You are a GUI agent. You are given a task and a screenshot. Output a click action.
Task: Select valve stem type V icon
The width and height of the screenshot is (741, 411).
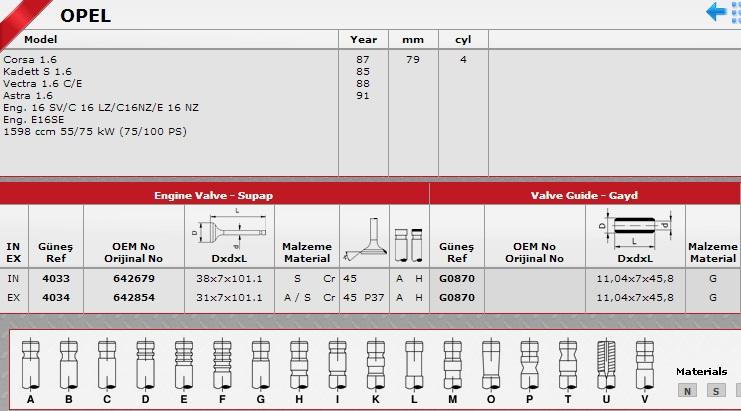tap(645, 364)
